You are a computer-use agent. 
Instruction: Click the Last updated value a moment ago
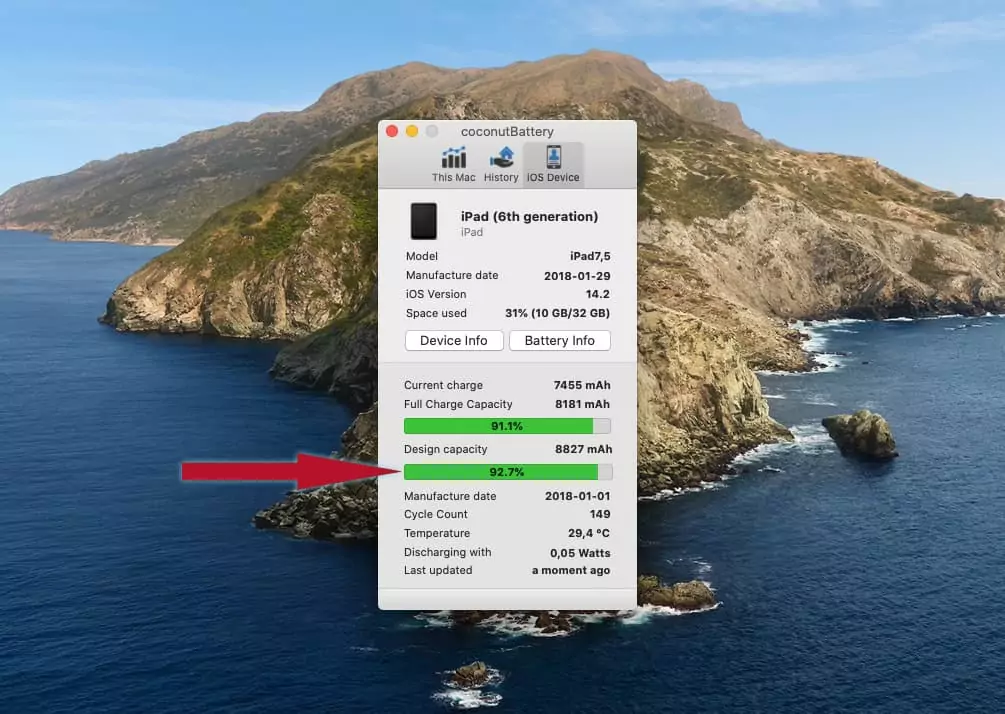571,570
